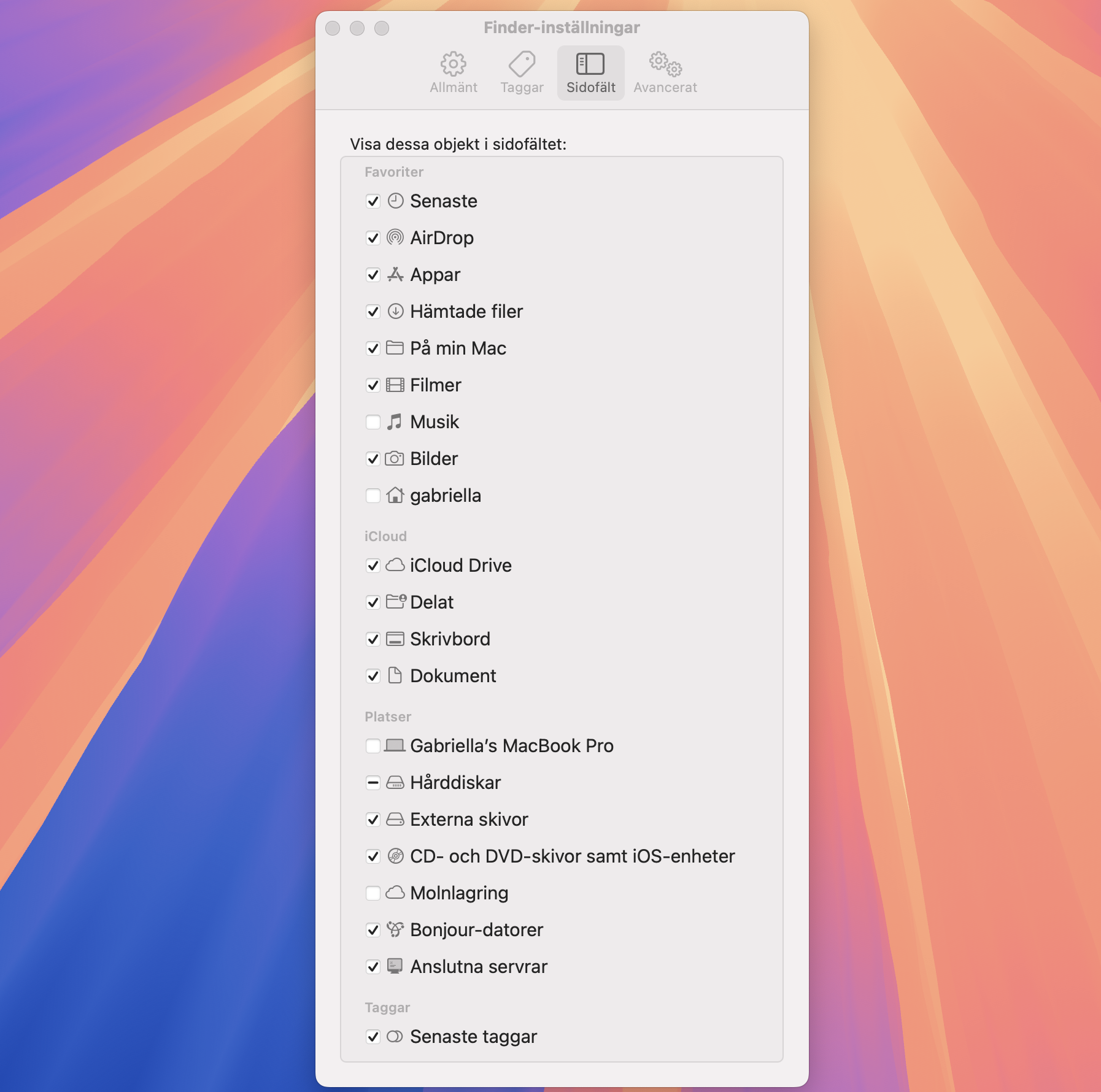Click the Anslutna servrar label

479,967
